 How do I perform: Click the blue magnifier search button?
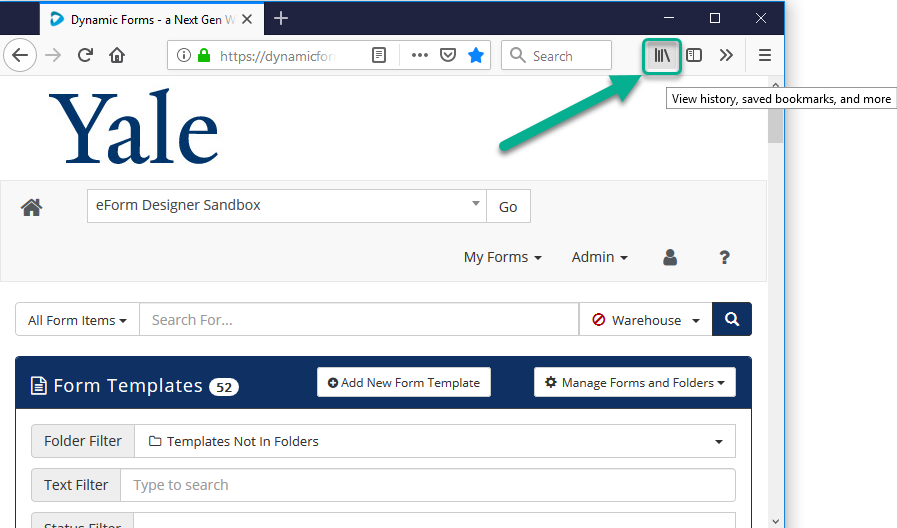[732, 320]
